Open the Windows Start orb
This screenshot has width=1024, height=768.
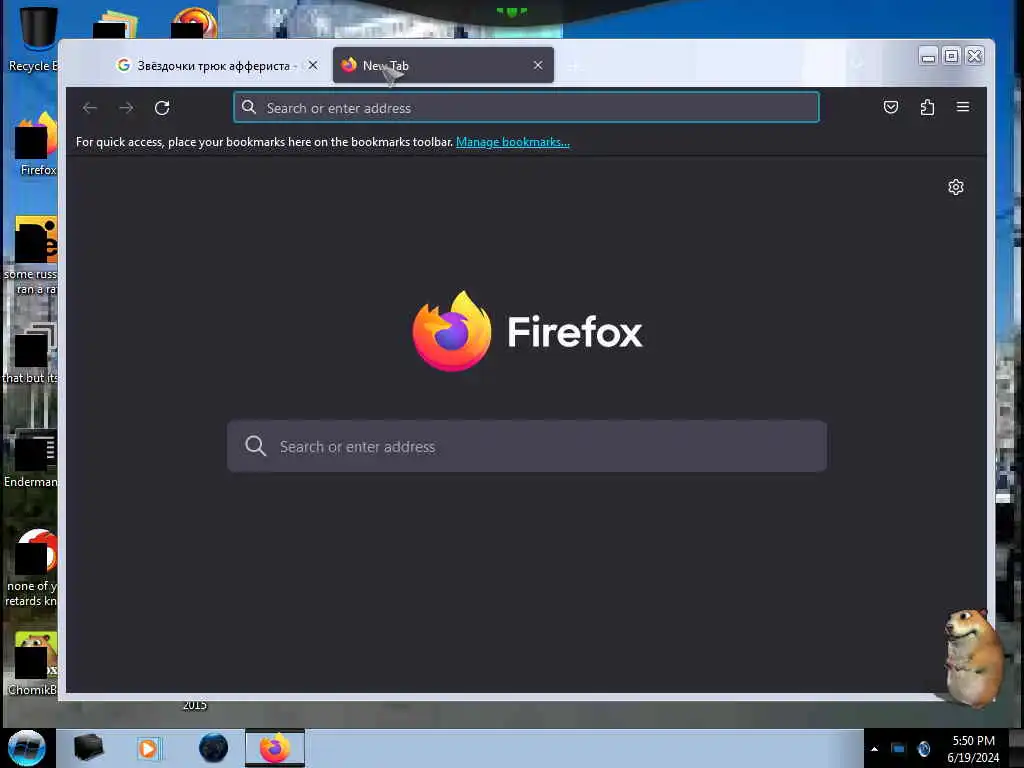coord(27,748)
